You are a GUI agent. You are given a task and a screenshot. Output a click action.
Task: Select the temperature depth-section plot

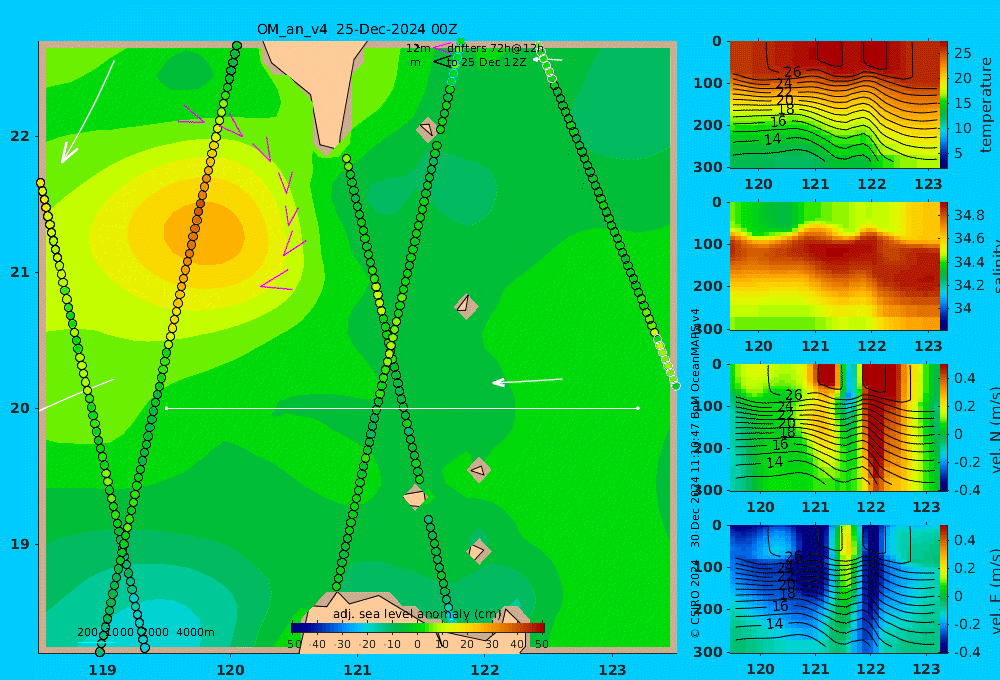tap(835, 105)
